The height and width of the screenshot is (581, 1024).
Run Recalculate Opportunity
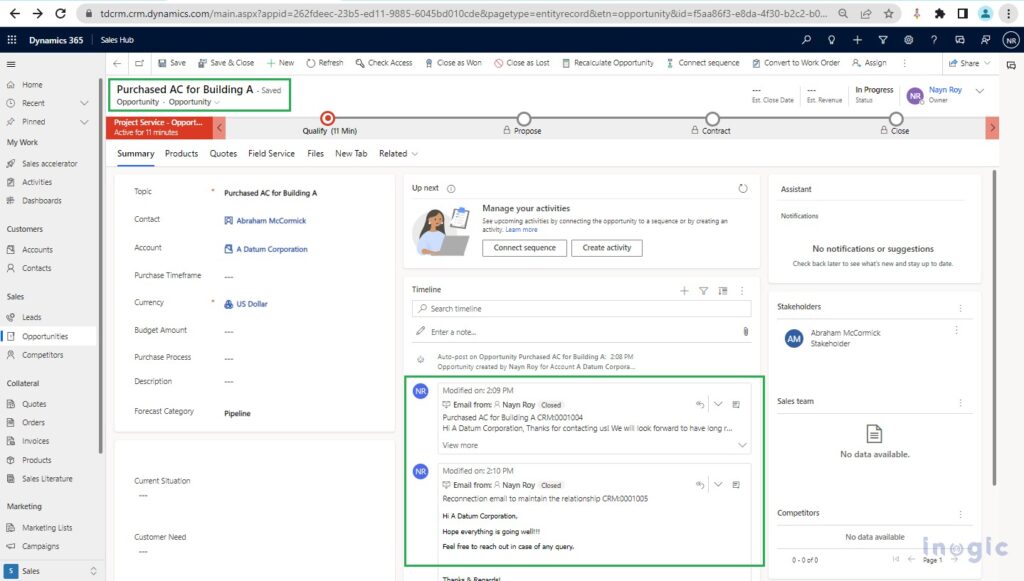(x=607, y=62)
